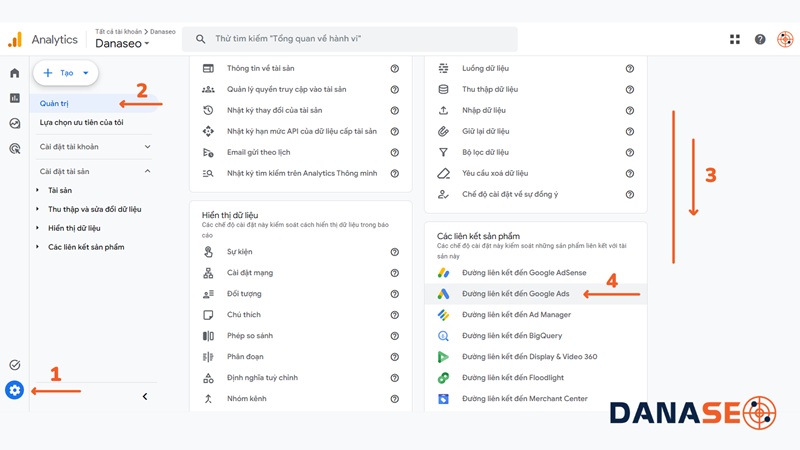Click the Ad Manager logo icon
Viewport: 800px width, 450px height.
(x=443, y=315)
